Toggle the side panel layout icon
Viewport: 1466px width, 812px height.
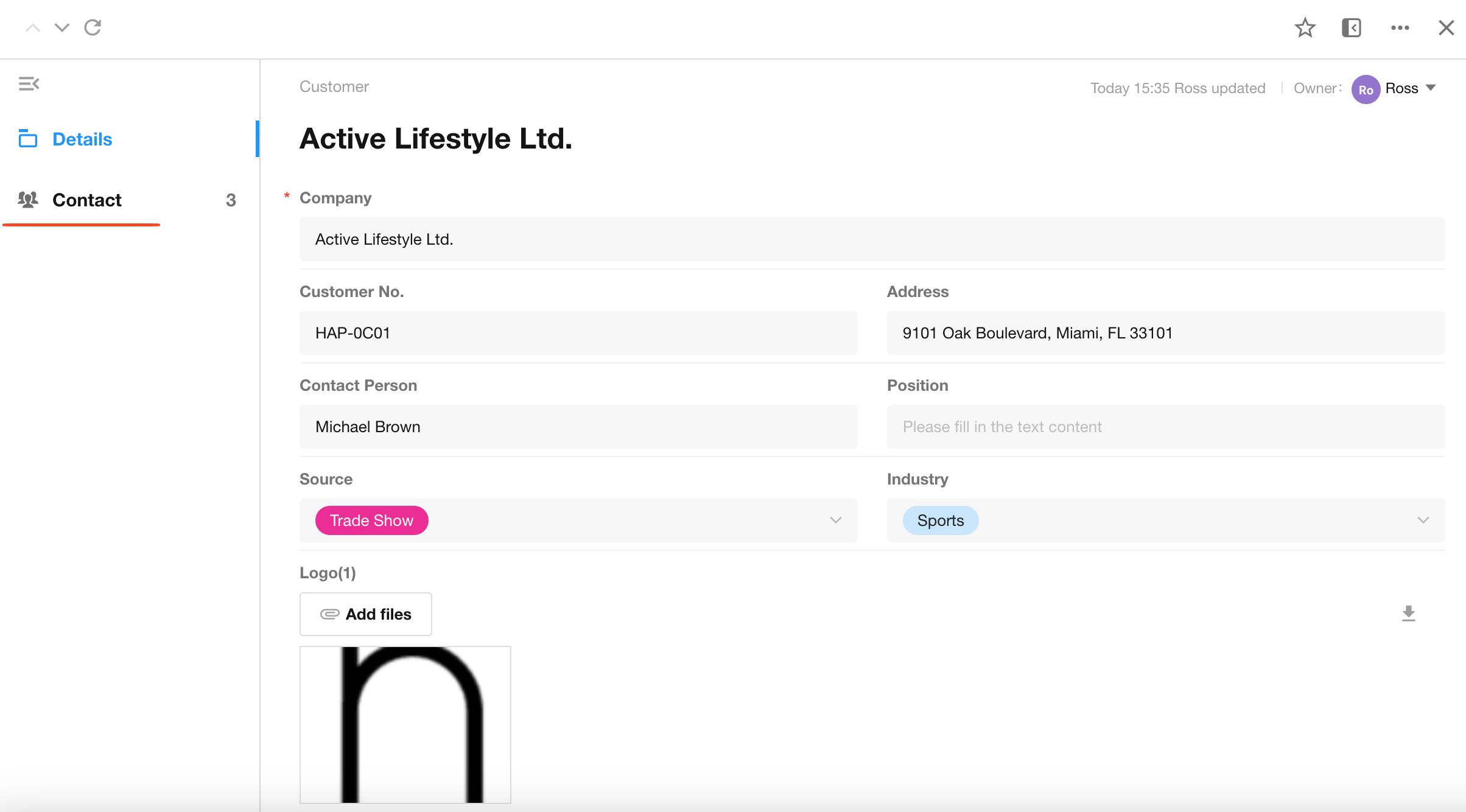coord(1351,28)
